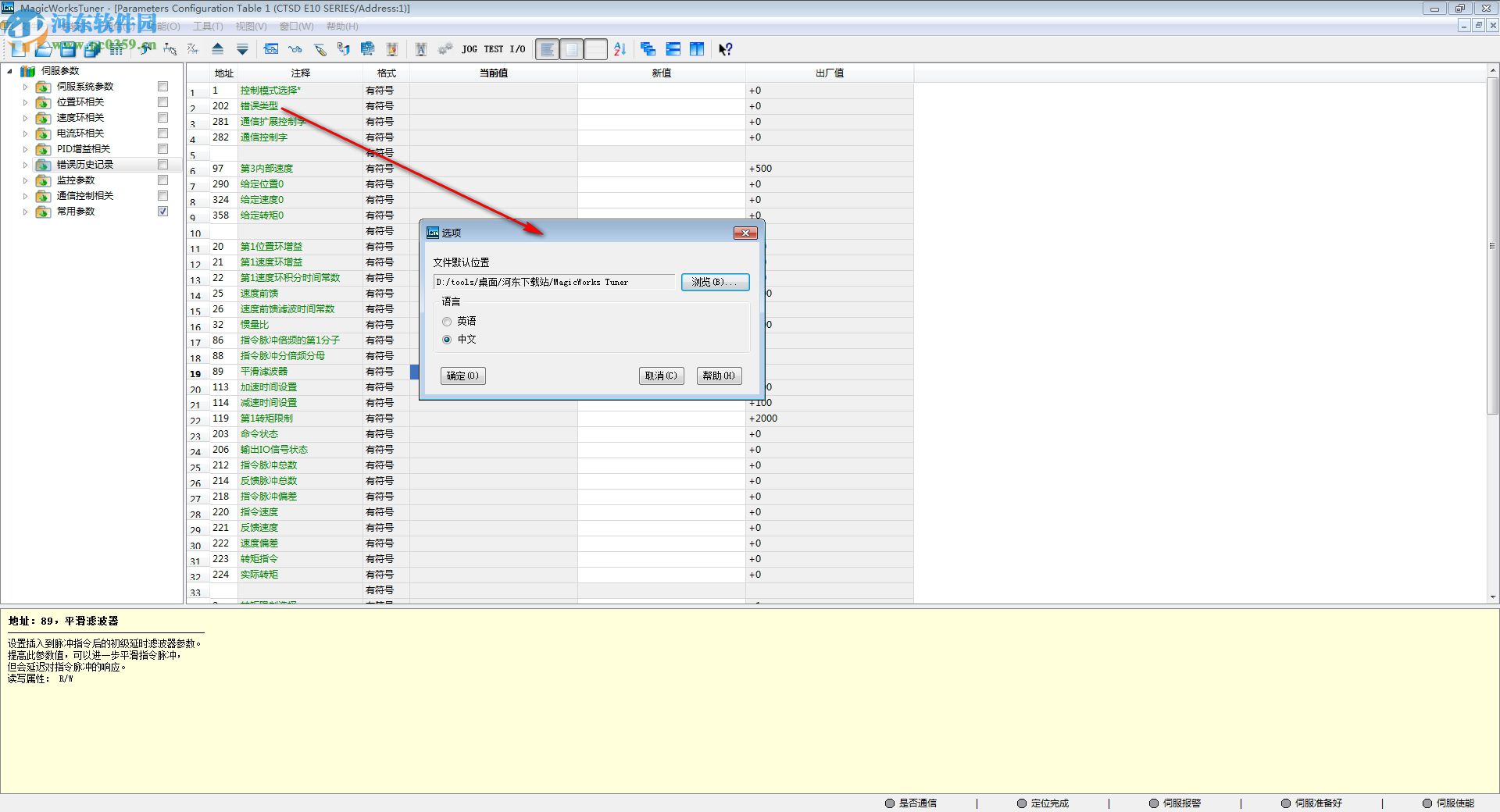Close the 选项 dialog with X
Screen dimensions: 1500x812
pyautogui.click(x=745, y=233)
